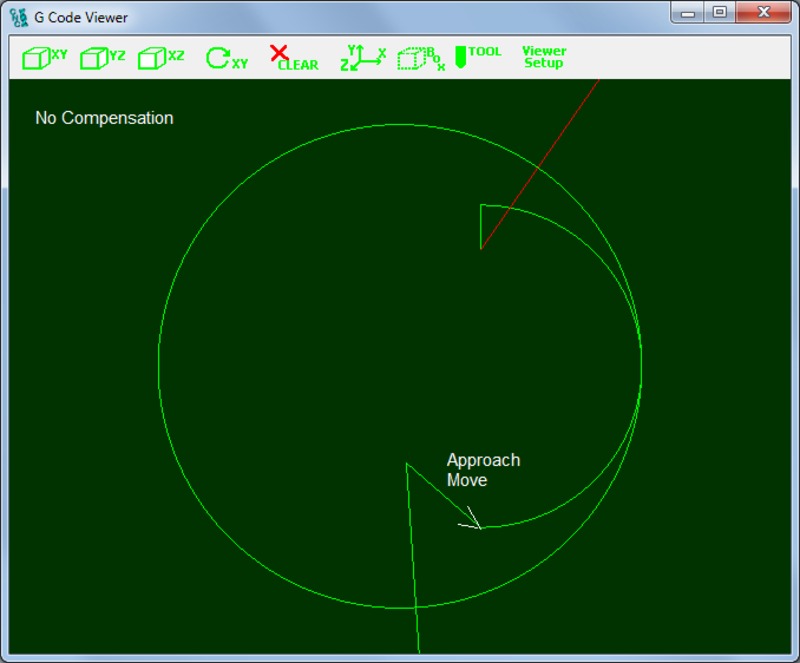The height and width of the screenshot is (663, 800).
Task: Clear the toolpath with the red X
Action: (293, 58)
